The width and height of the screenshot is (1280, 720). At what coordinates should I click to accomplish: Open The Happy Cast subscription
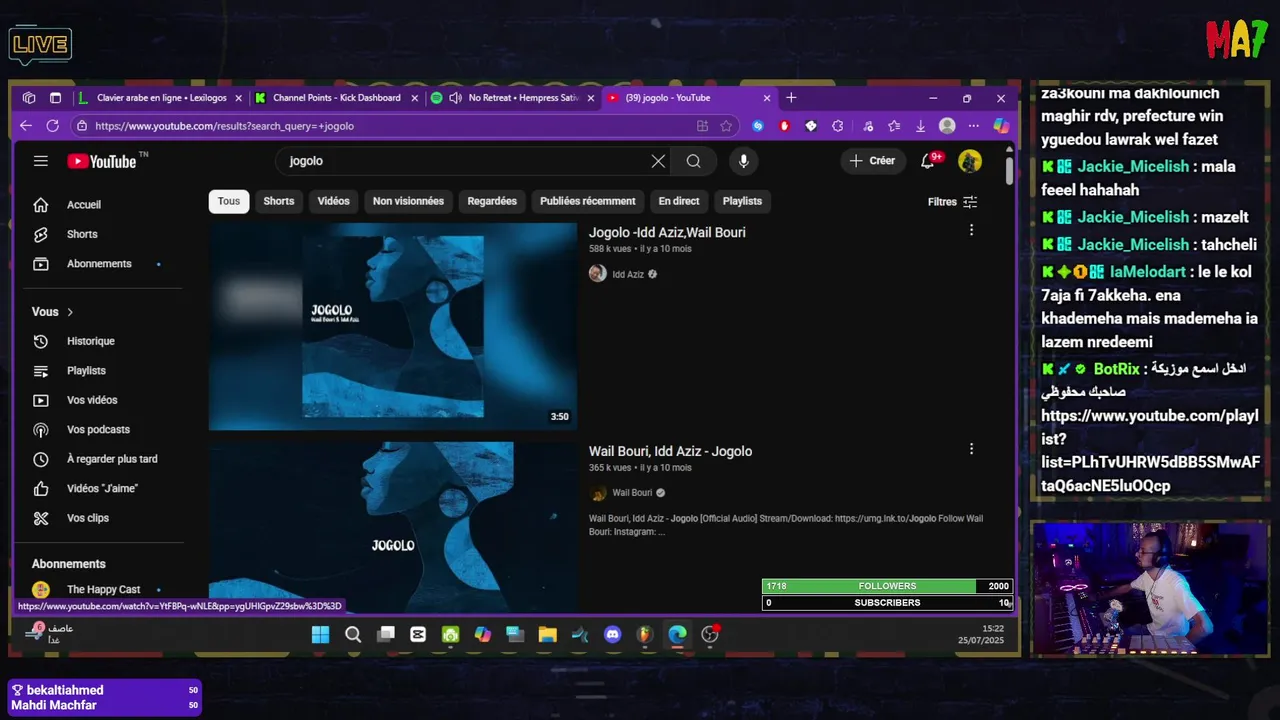pos(99,589)
